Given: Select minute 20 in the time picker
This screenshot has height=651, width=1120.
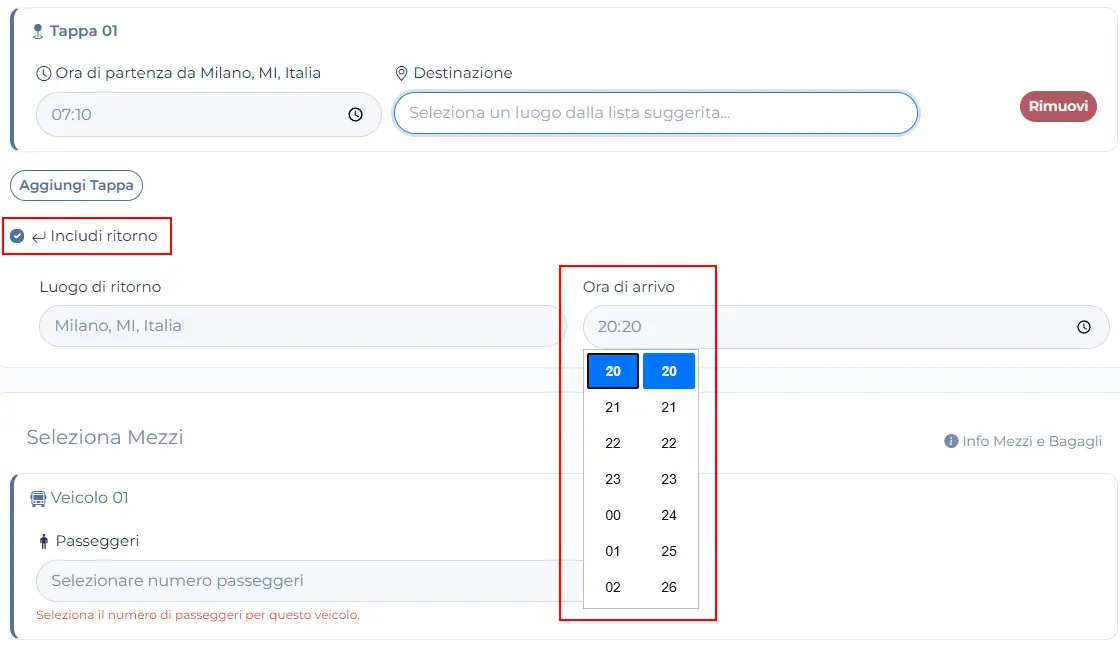Looking at the screenshot, I should pyautogui.click(x=669, y=371).
